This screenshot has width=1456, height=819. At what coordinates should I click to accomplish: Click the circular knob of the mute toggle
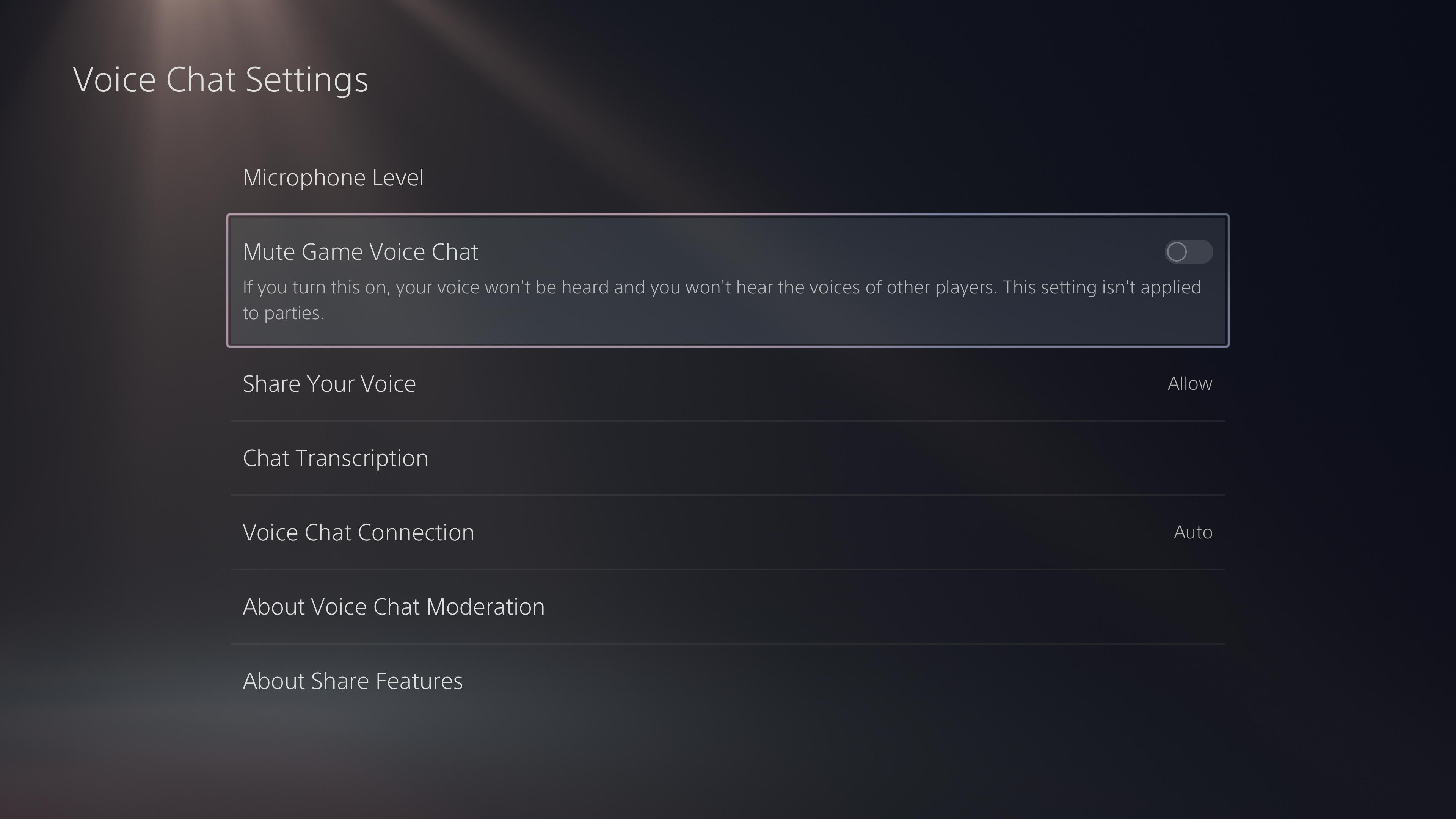tap(1177, 251)
